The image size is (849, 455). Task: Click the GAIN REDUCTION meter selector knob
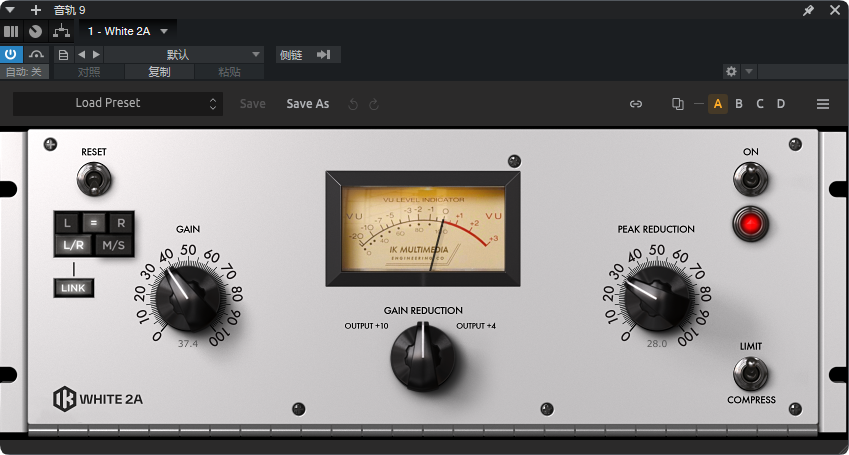coord(423,356)
